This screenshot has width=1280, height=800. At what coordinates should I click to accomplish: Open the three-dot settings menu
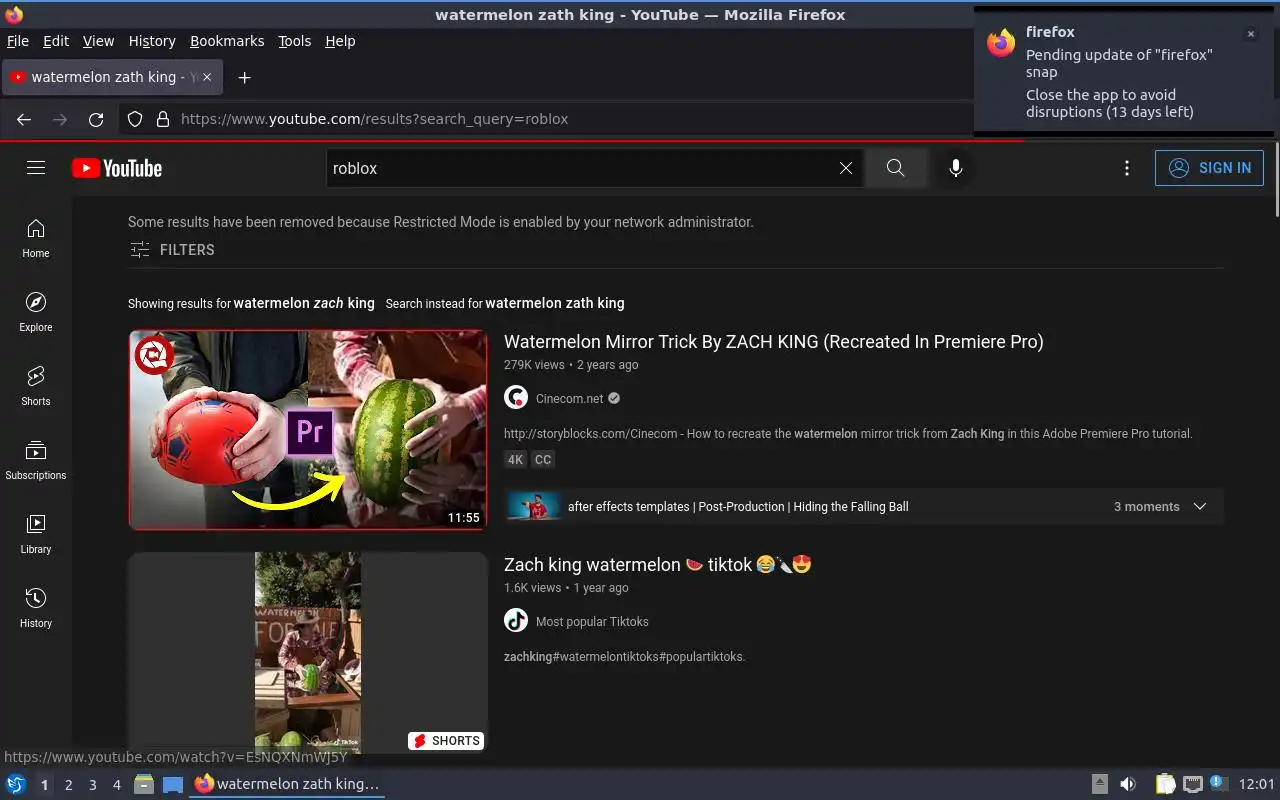1127,168
